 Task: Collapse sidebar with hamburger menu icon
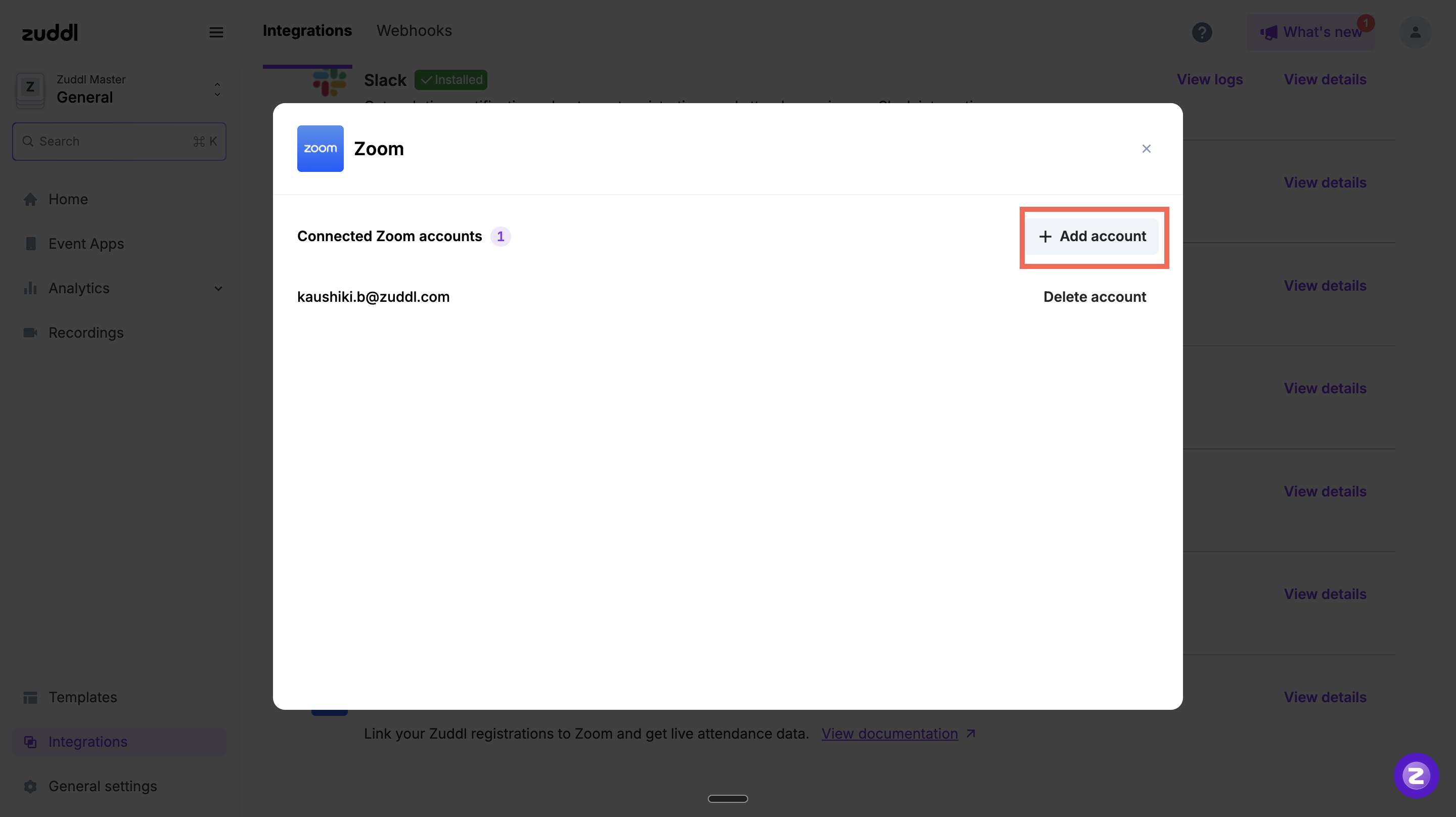click(x=216, y=32)
